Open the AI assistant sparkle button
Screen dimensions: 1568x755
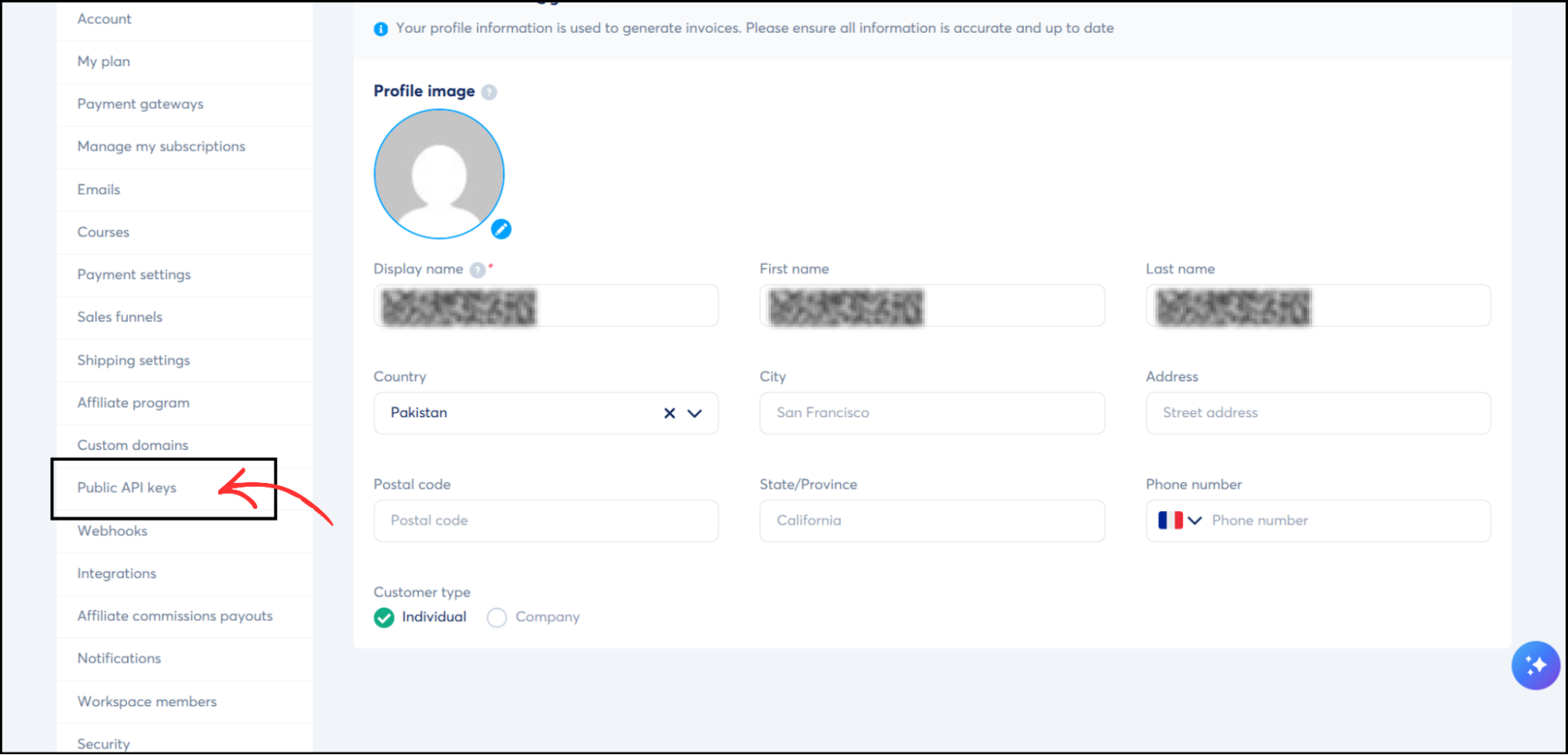coord(1535,665)
